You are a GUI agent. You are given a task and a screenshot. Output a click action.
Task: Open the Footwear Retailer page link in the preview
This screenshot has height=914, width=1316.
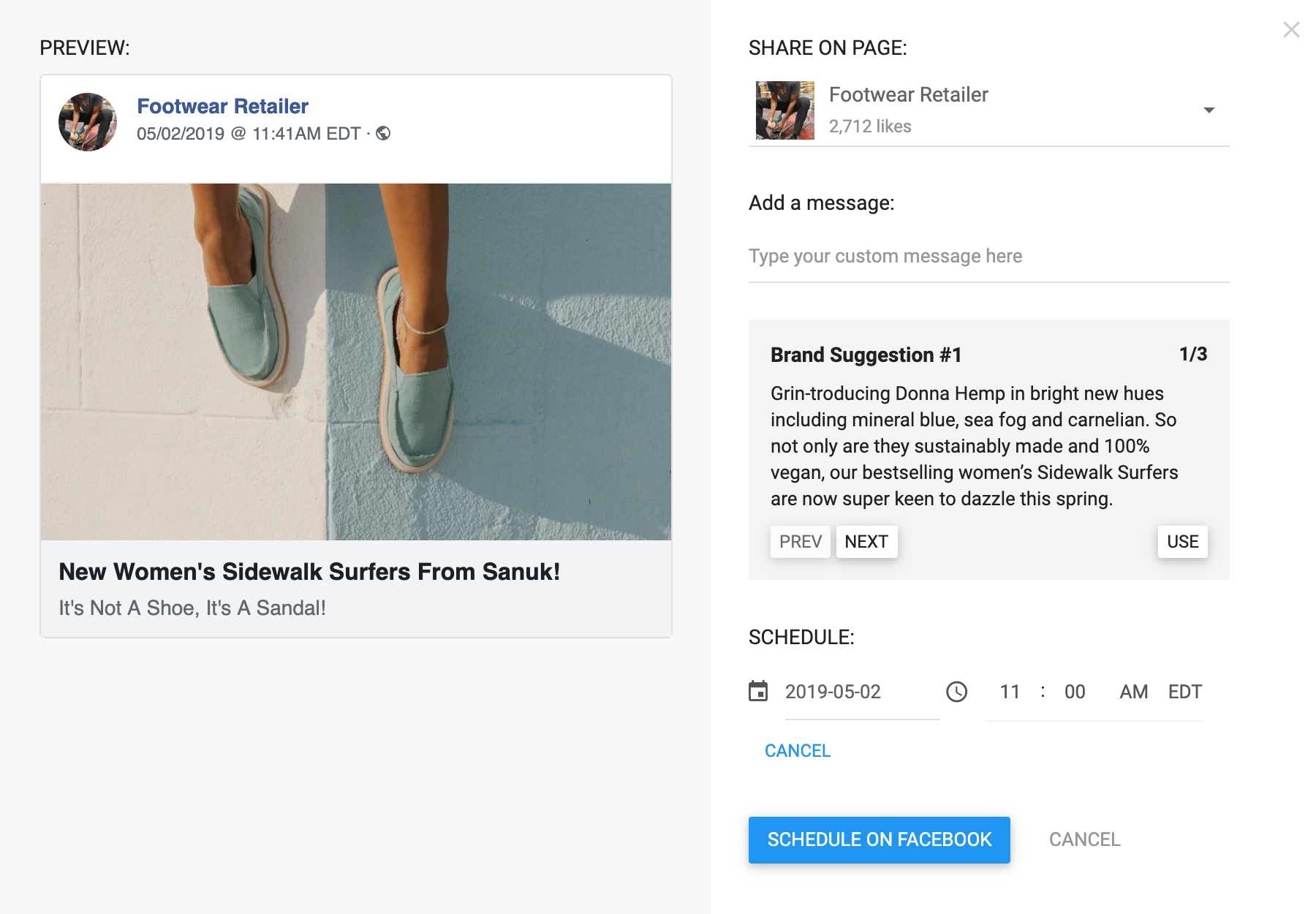222,107
